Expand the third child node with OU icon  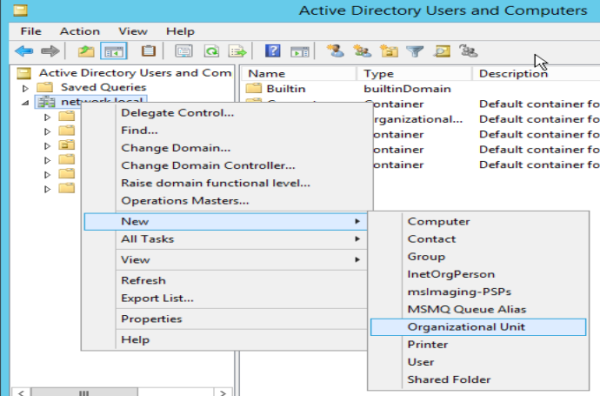47,146
